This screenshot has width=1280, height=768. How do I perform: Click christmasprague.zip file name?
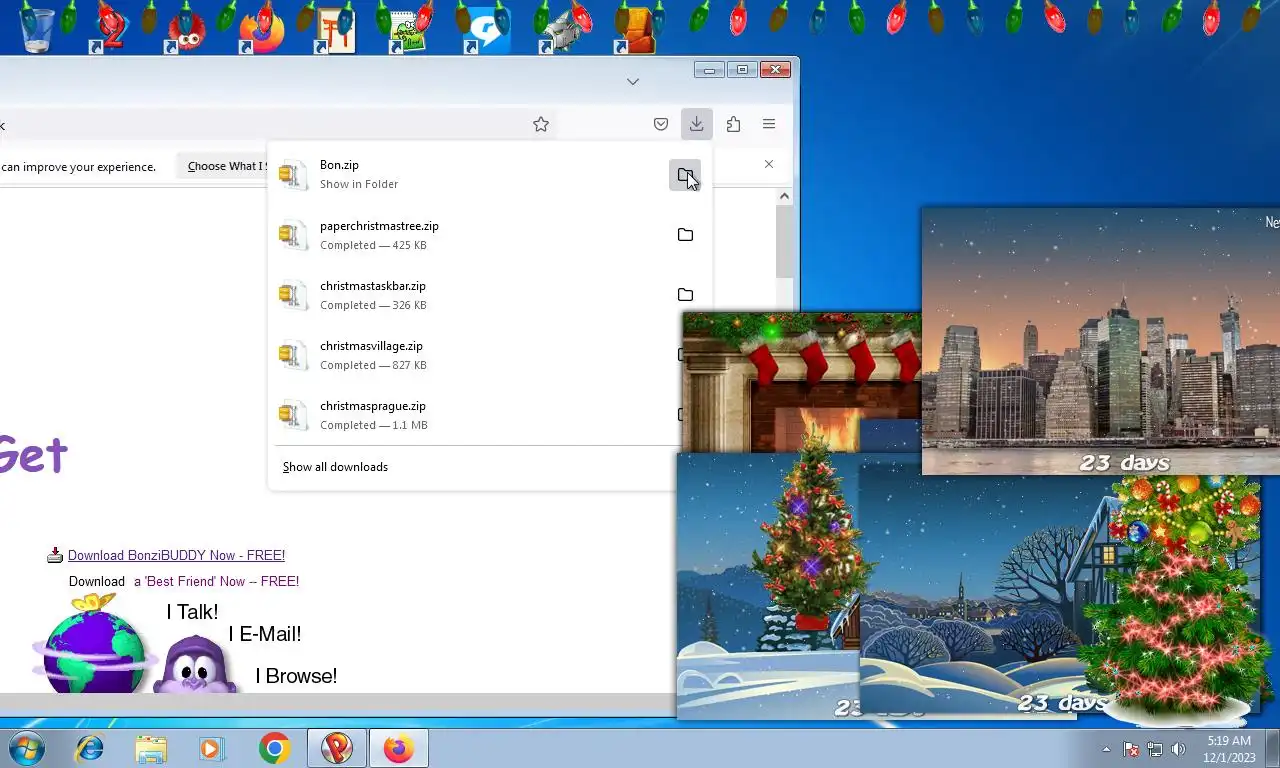click(373, 406)
